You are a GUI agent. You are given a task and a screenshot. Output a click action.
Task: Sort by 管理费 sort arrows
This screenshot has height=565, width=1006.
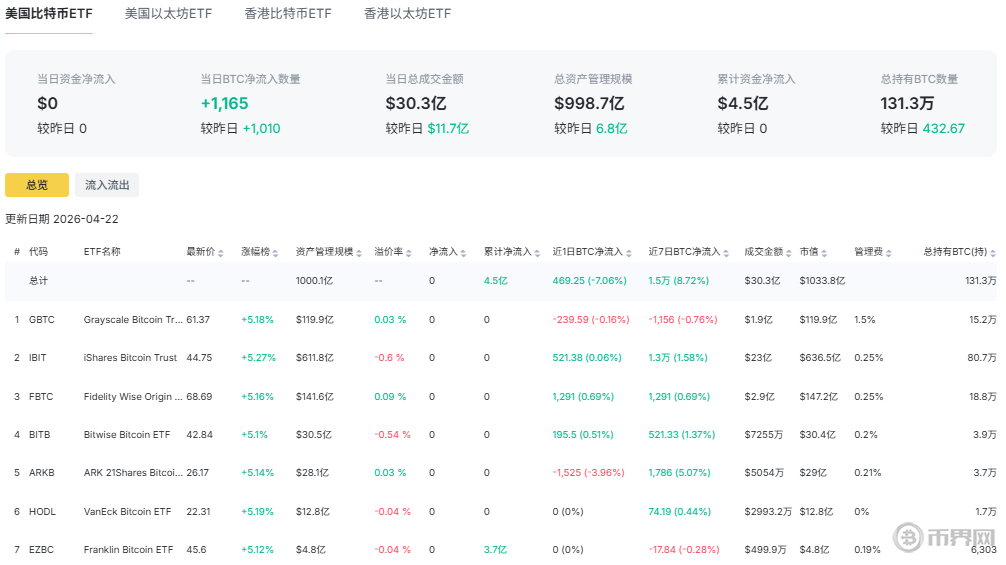(x=889, y=253)
